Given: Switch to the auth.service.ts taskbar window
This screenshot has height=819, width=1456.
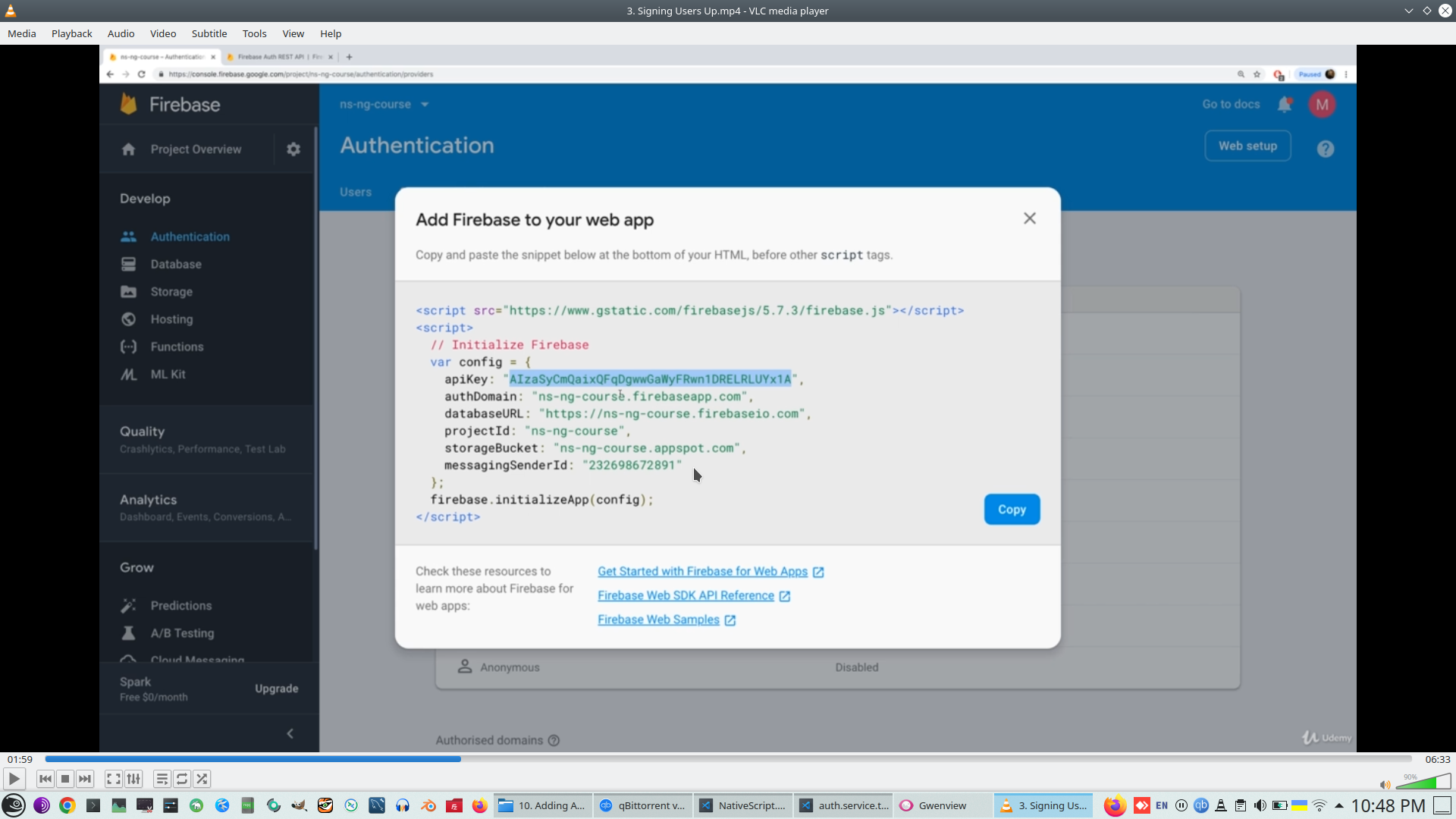Looking at the screenshot, I should coord(845,805).
